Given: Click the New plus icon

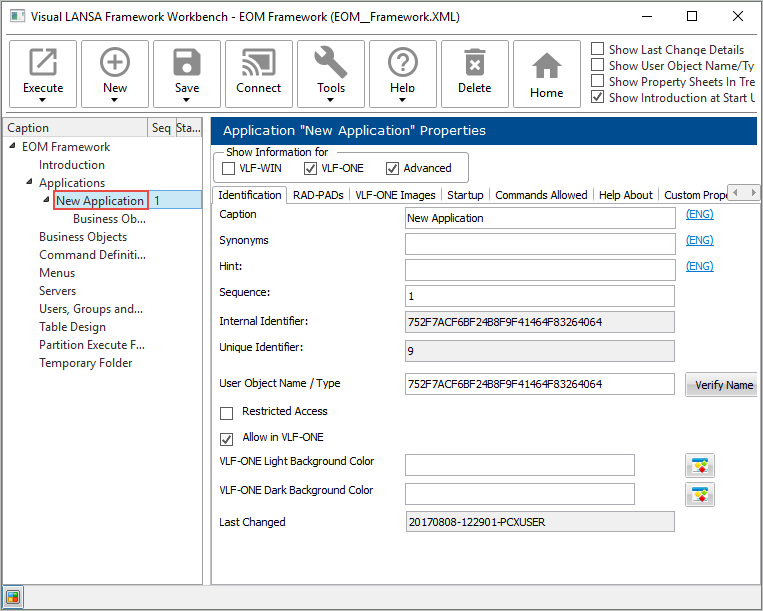Looking at the screenshot, I should (x=115, y=64).
